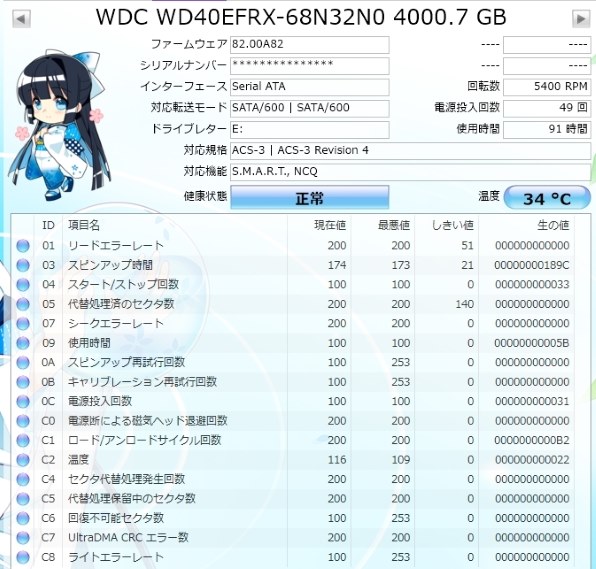The width and height of the screenshot is (596, 569).
Task: Click status orb for ID C7 UltraDMA CRC
Action: tap(23, 537)
